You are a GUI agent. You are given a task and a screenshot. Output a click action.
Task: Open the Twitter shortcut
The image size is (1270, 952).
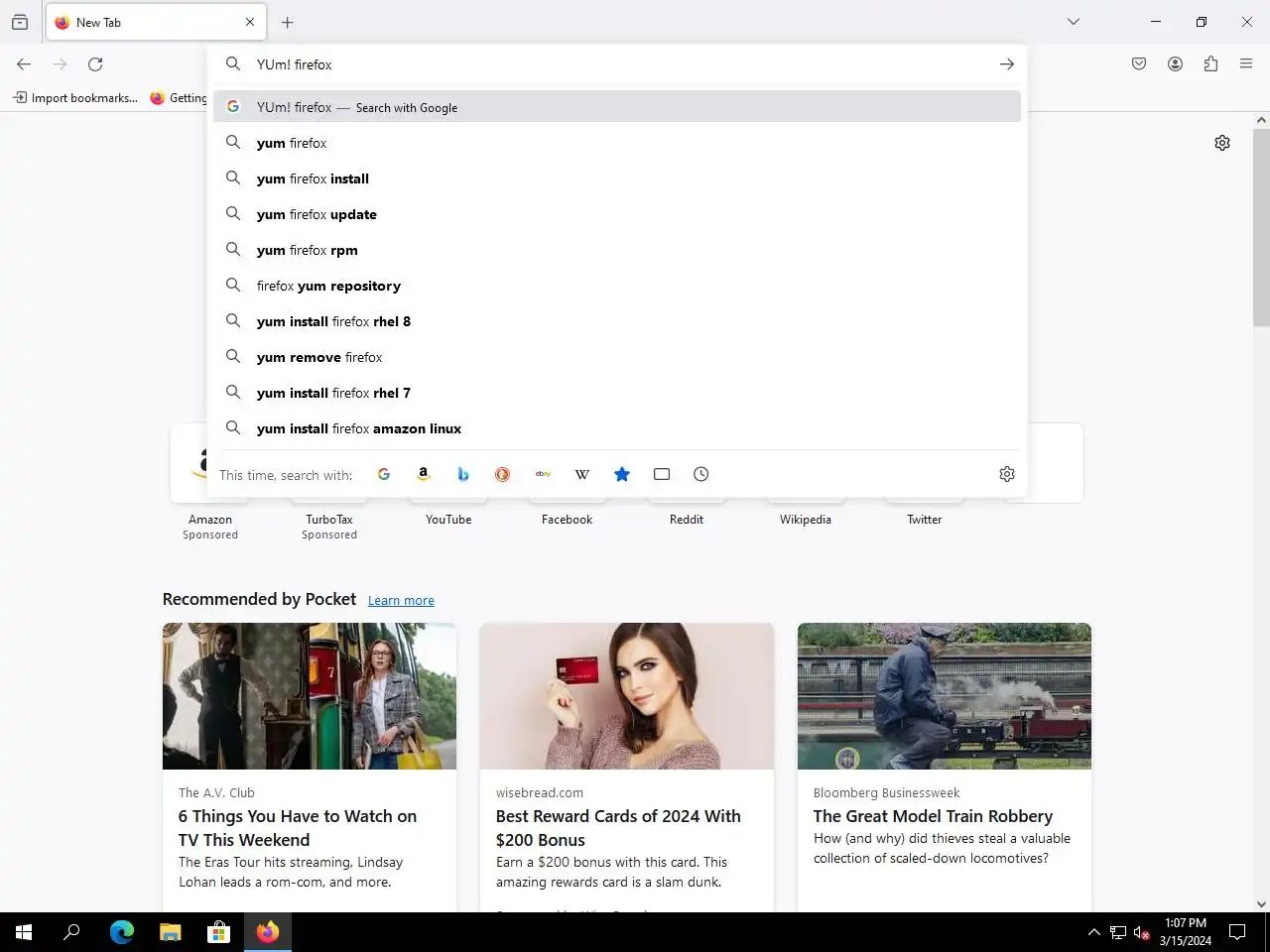click(925, 519)
